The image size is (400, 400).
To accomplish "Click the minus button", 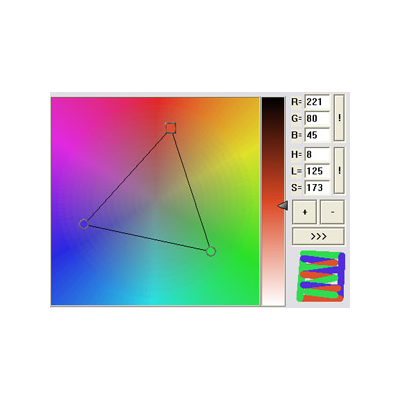I will coord(332,212).
